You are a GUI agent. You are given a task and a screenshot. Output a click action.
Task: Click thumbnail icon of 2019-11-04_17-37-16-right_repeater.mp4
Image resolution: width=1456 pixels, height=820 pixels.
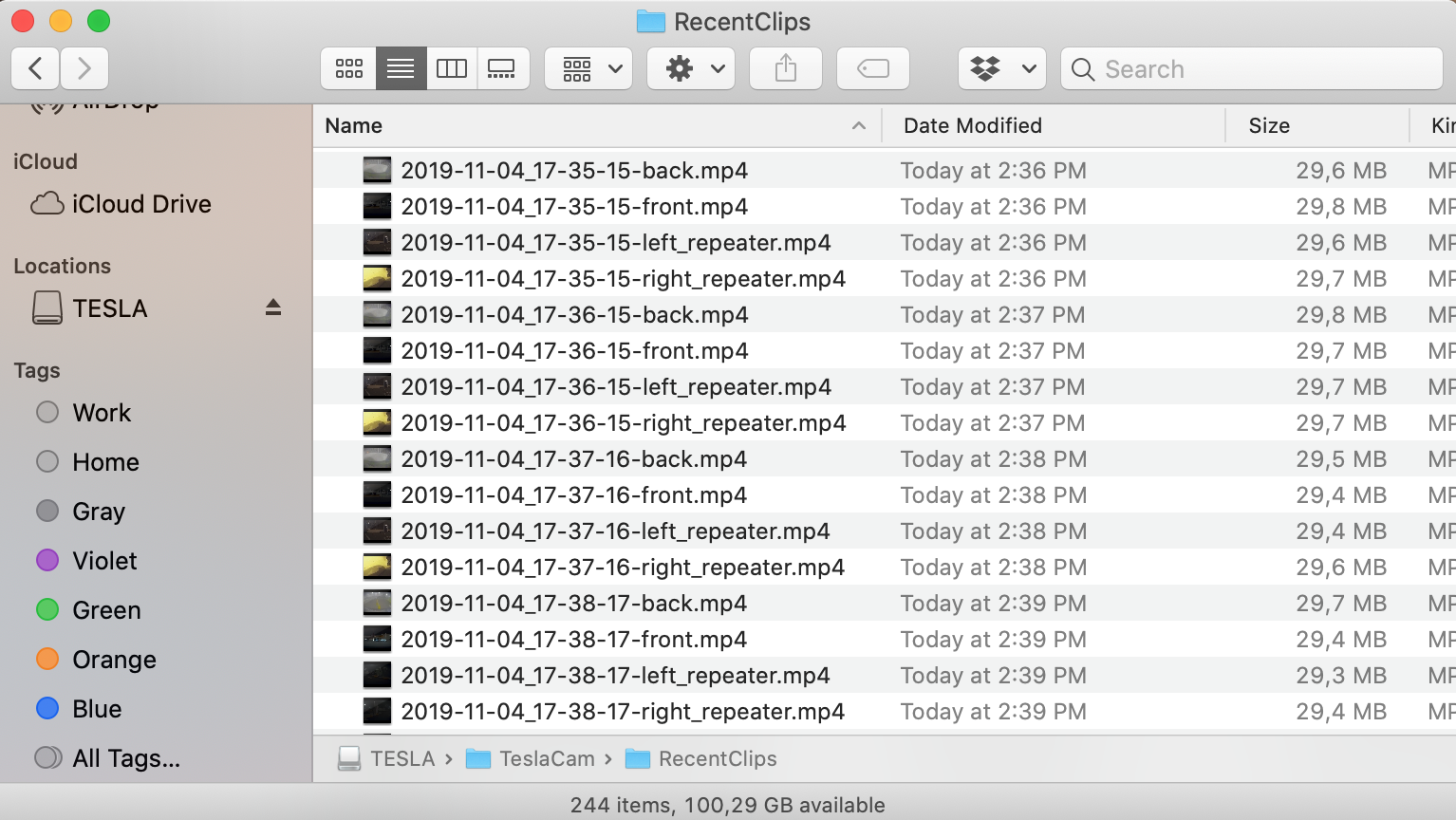377,568
